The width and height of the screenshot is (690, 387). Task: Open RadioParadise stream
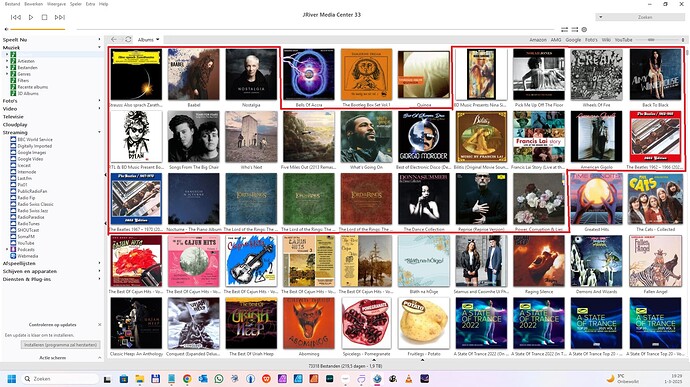tap(31, 217)
